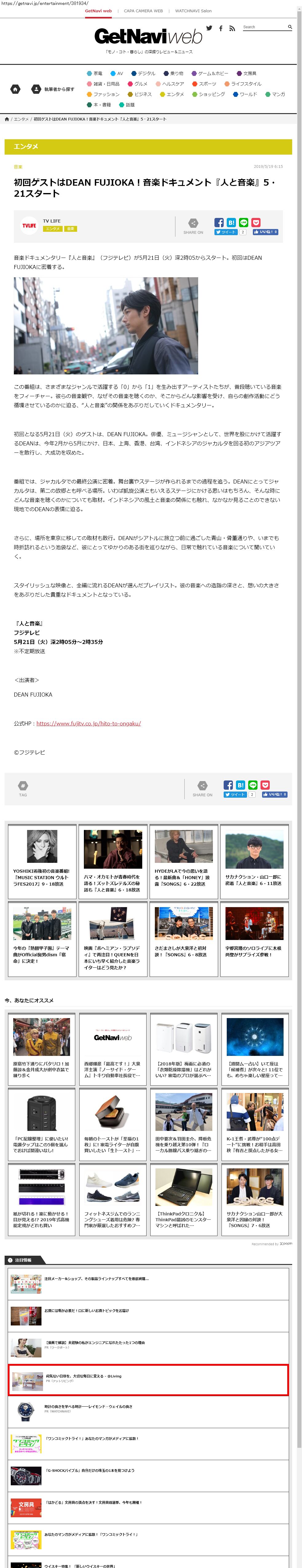Image resolution: width=302 pixels, height=1568 pixels.
Task: Save to Pocket in upper share bar
Action: pyautogui.click(x=256, y=222)
